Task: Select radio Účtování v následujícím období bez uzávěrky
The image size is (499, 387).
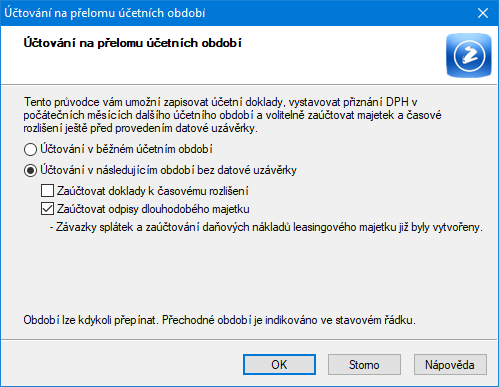Action: tap(30, 171)
